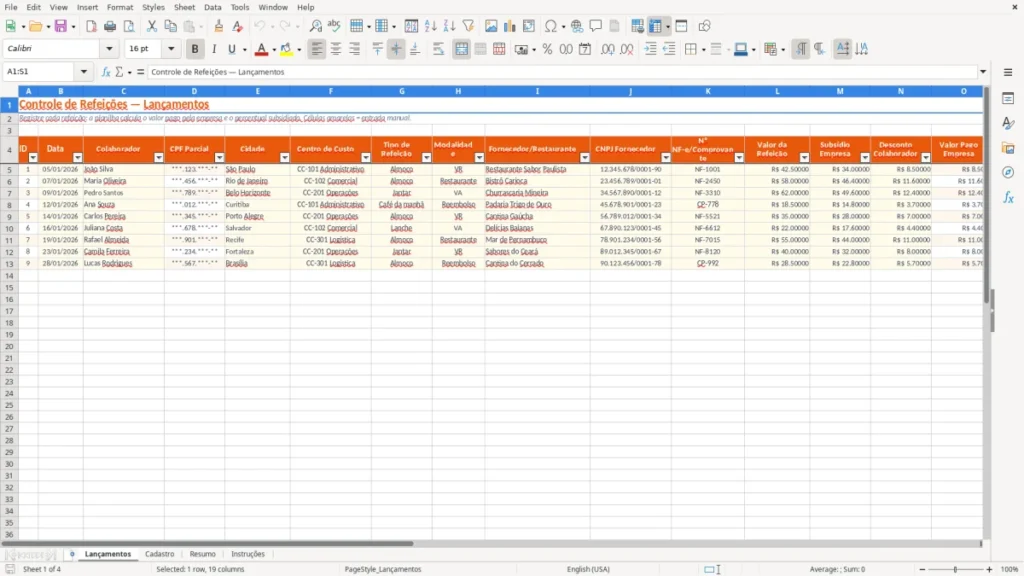Apply font color red swatch
Screen dimensions: 1024x576
(x=261, y=49)
